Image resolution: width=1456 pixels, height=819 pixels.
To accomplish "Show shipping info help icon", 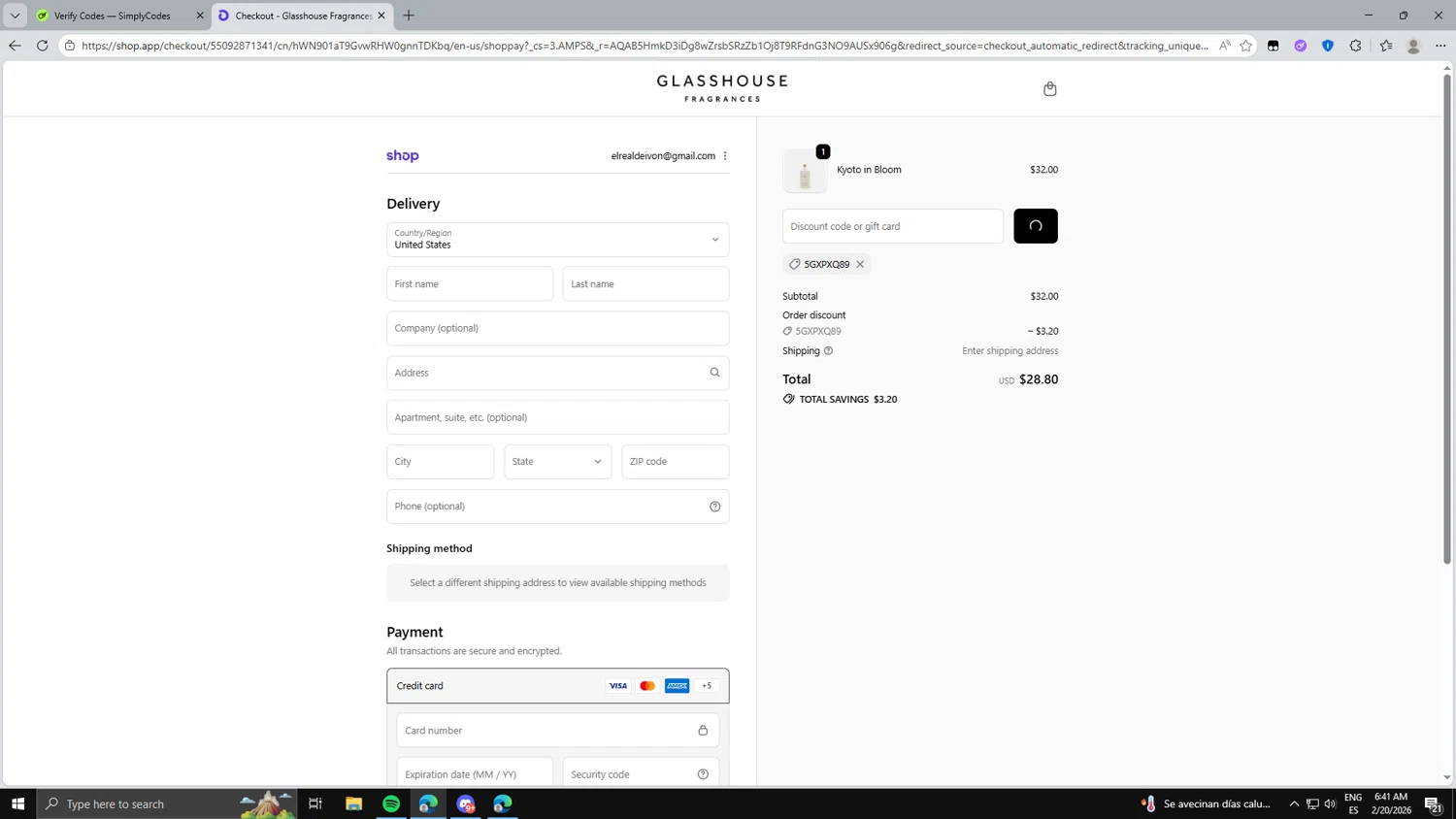I will 828,351.
